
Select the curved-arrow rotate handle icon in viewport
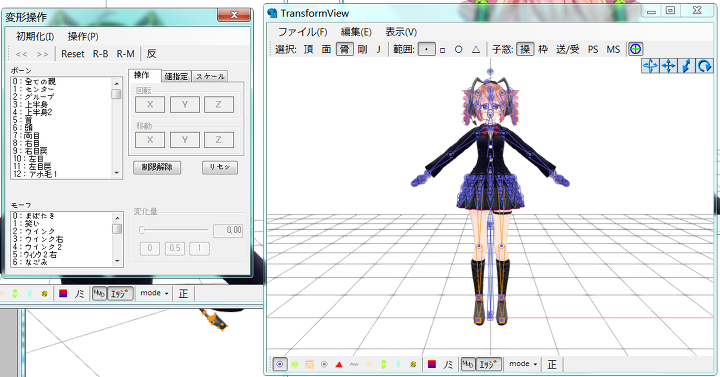(x=704, y=66)
